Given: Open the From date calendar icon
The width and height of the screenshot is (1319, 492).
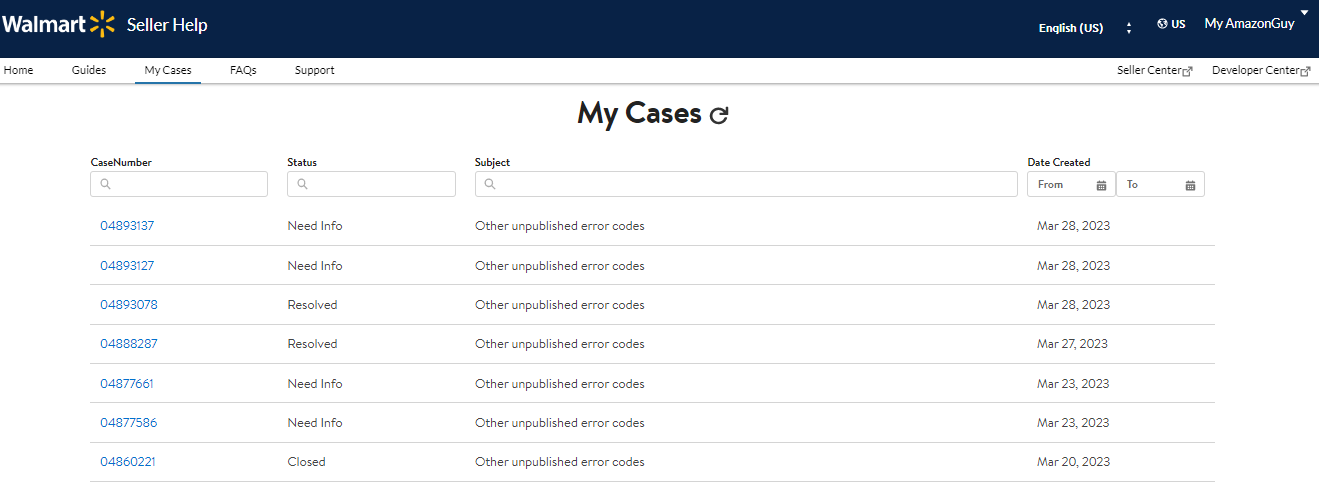Looking at the screenshot, I should click(1101, 185).
